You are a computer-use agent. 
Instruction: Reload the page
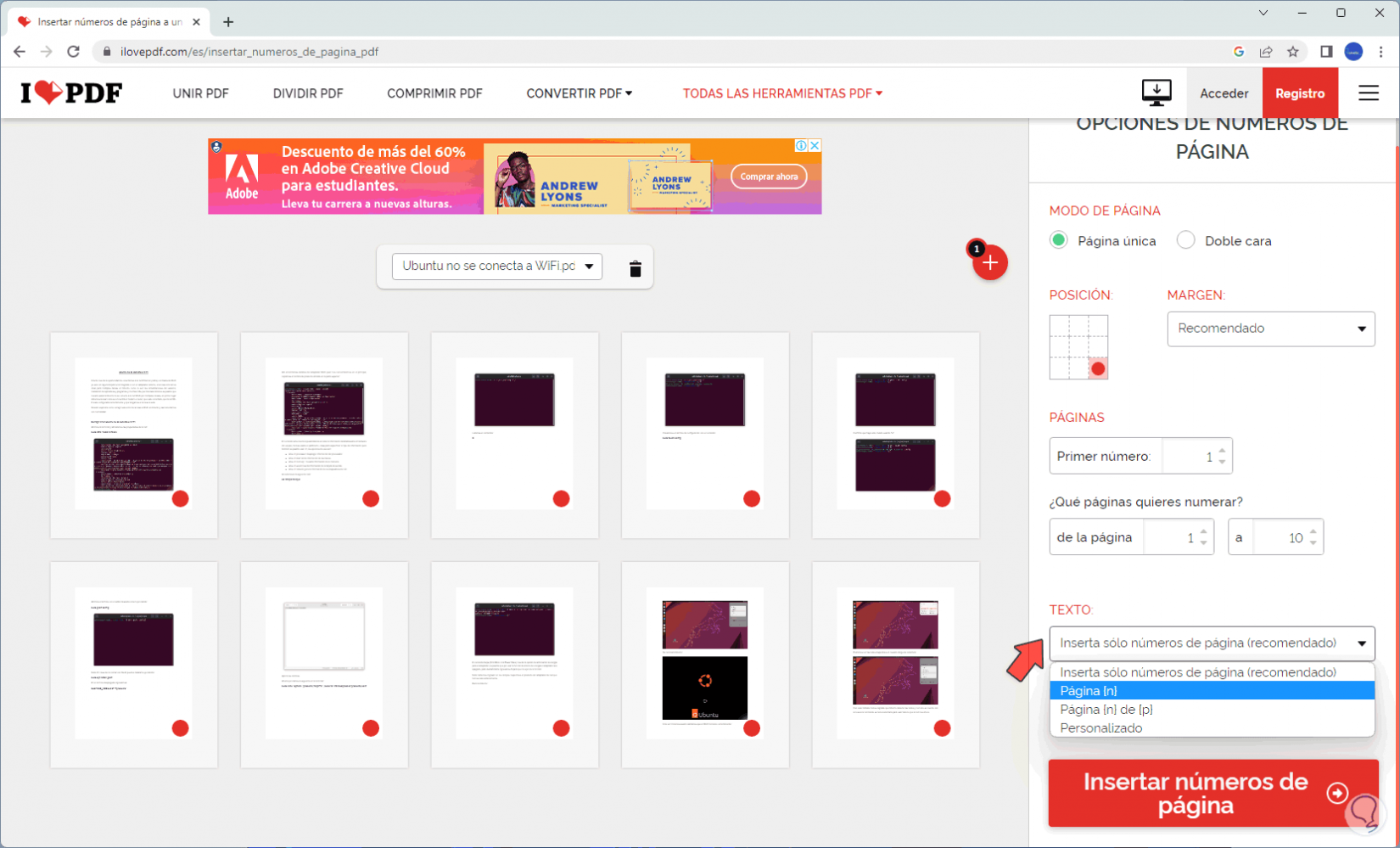[x=74, y=52]
